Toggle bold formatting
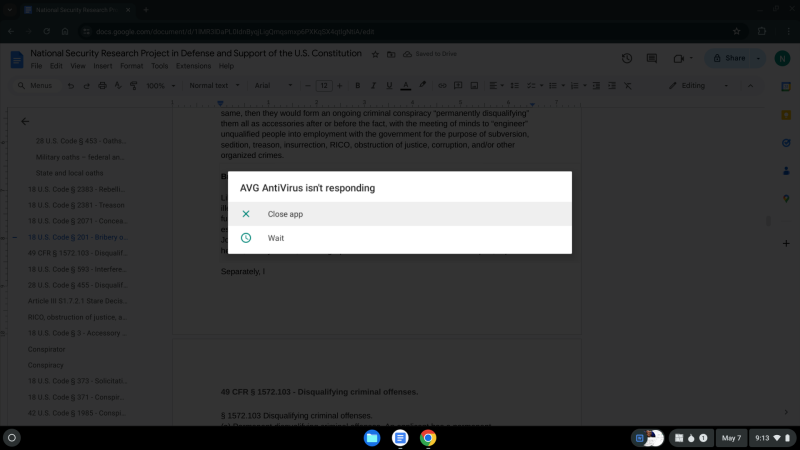The width and height of the screenshot is (800, 450). (x=358, y=86)
